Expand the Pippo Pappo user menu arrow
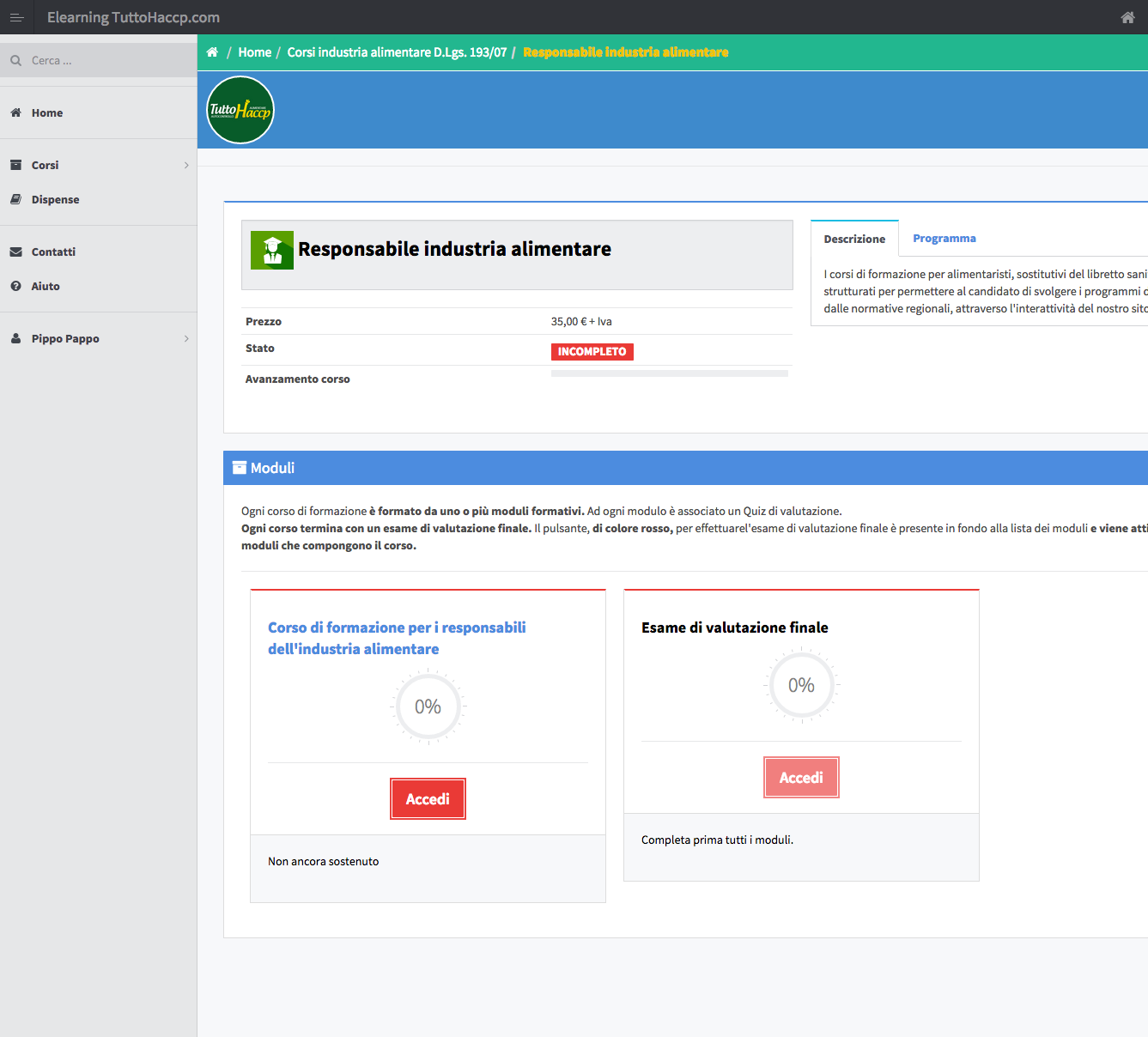1148x1037 pixels. 186,339
